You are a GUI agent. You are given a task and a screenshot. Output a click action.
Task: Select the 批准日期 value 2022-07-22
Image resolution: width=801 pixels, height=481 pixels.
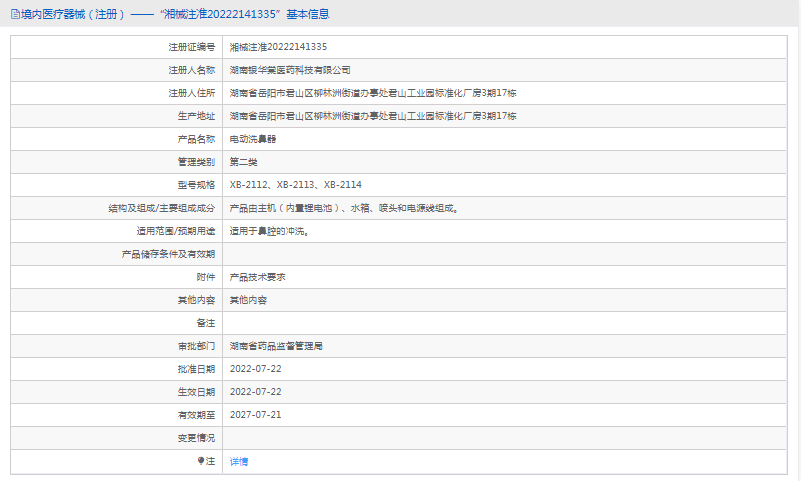point(255,369)
